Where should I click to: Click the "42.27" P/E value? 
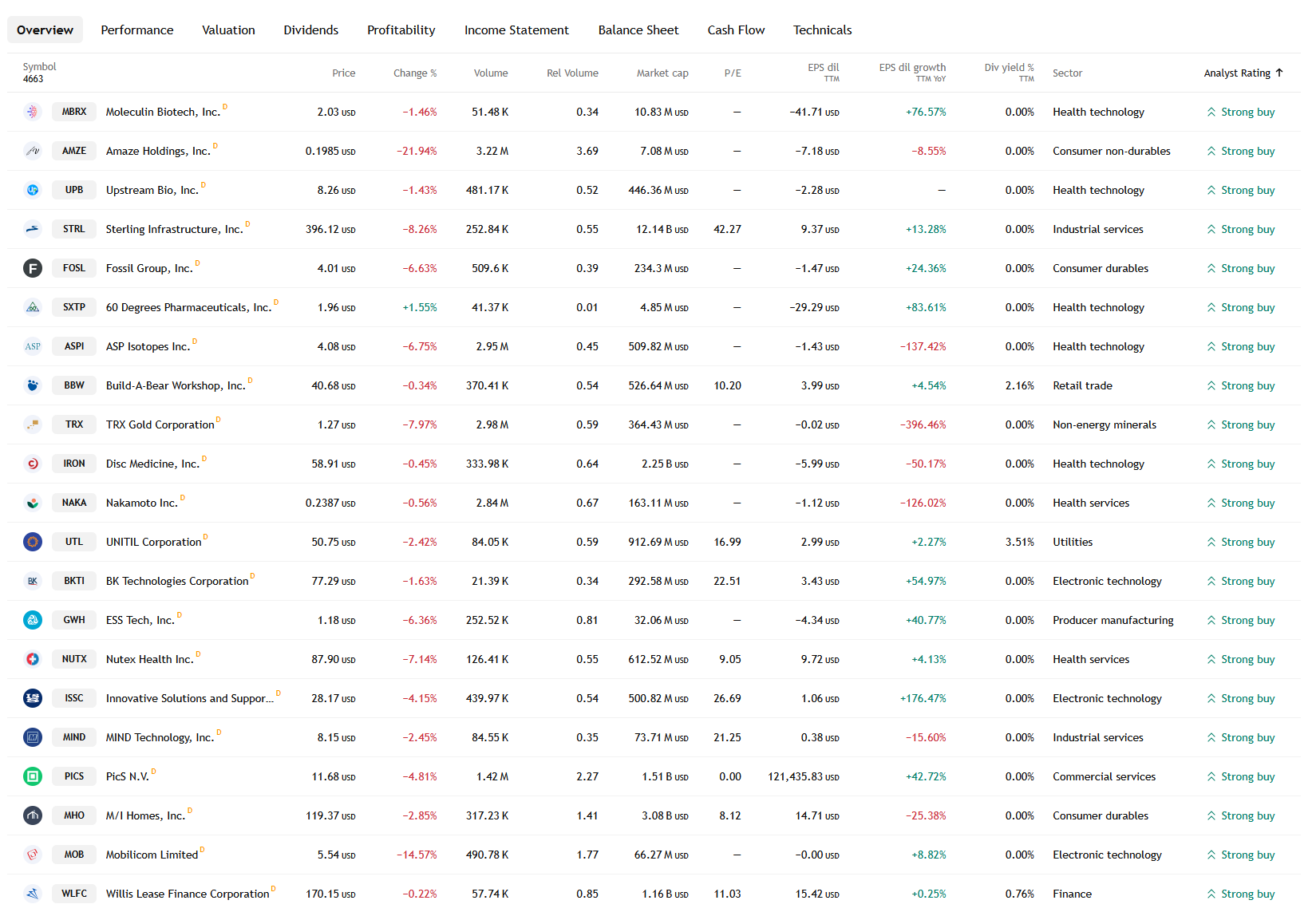[728, 229]
